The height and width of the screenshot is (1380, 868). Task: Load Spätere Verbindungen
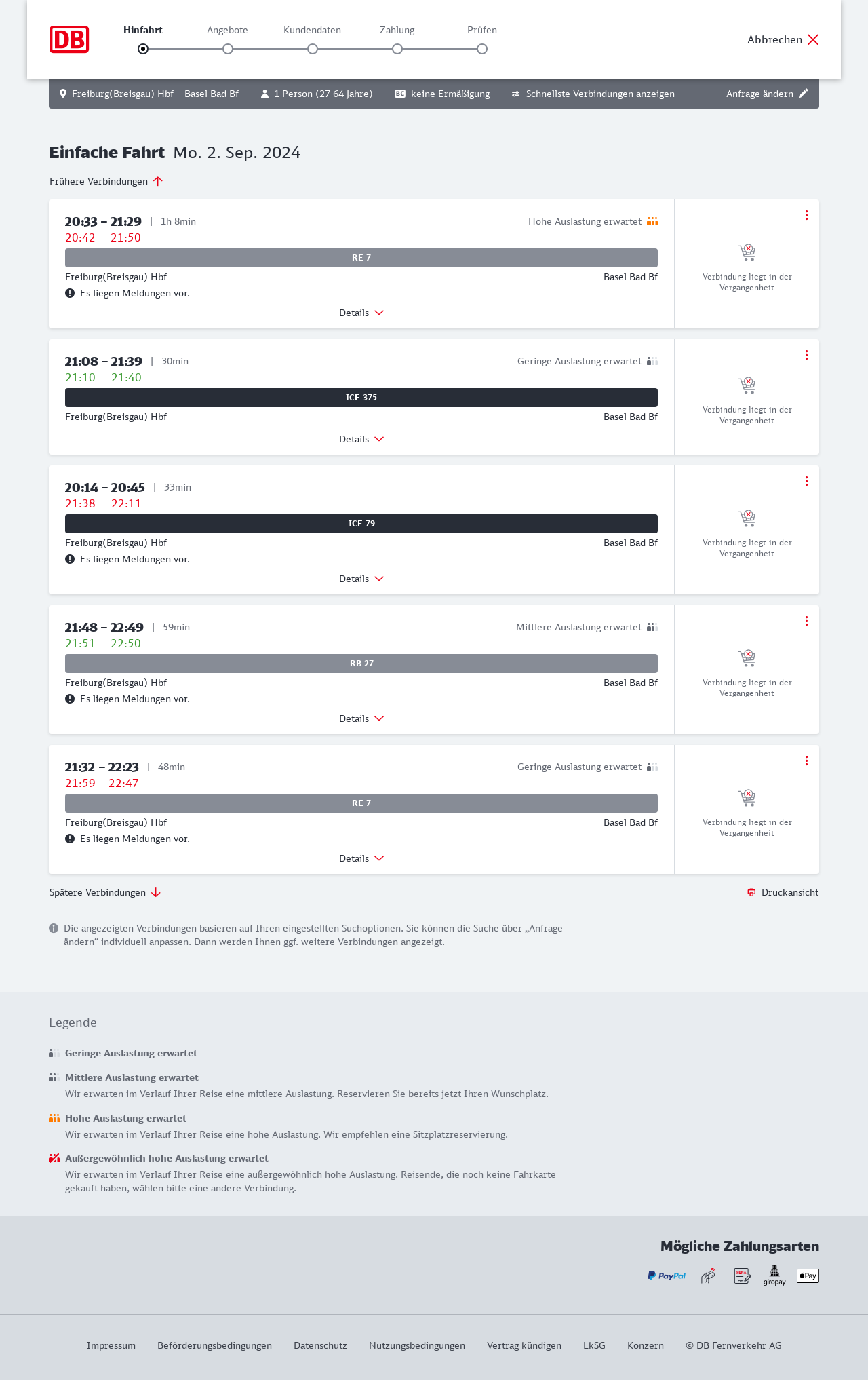click(x=105, y=892)
